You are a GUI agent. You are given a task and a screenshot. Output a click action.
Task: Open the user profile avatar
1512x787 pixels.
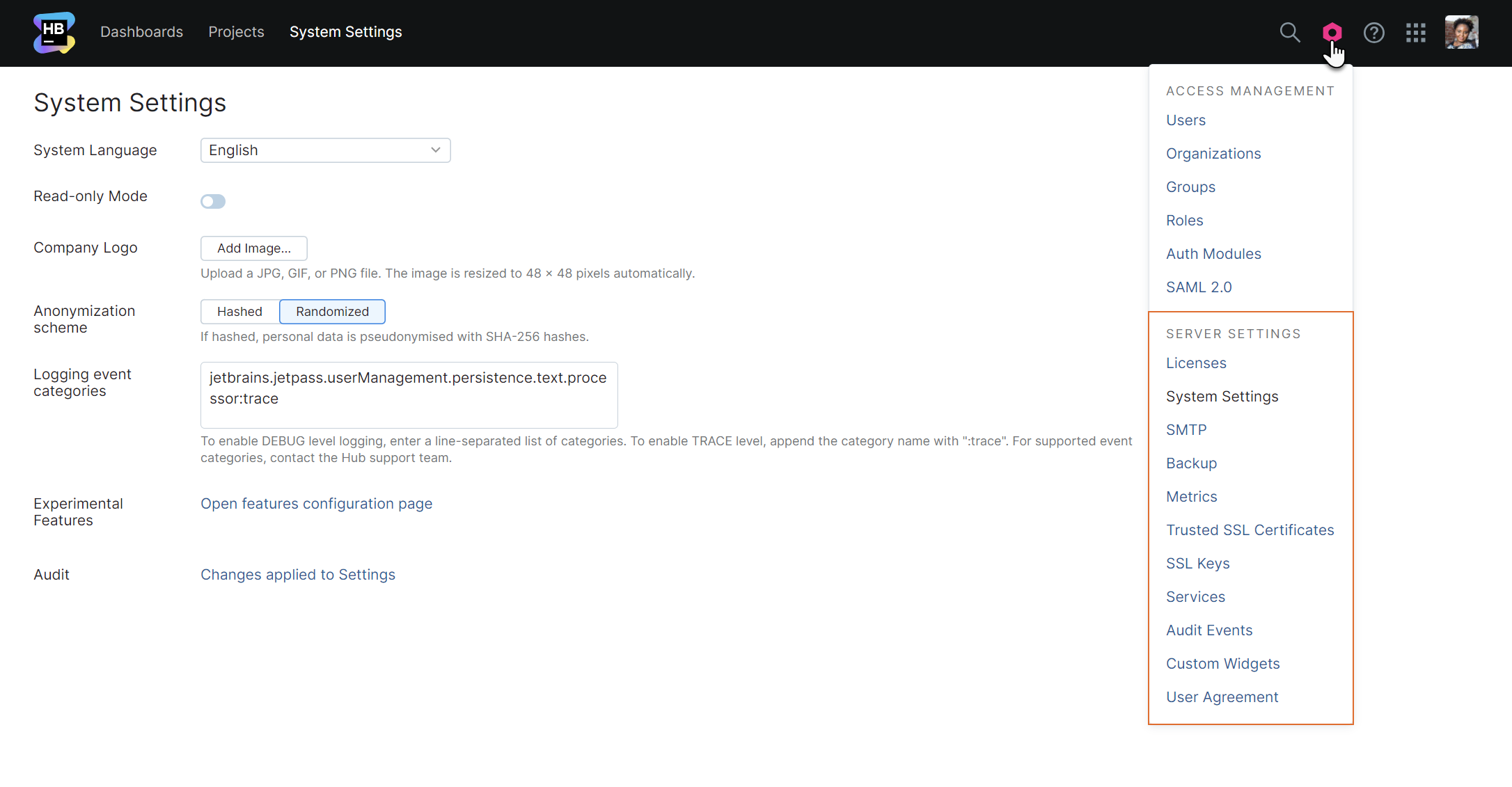1460,32
